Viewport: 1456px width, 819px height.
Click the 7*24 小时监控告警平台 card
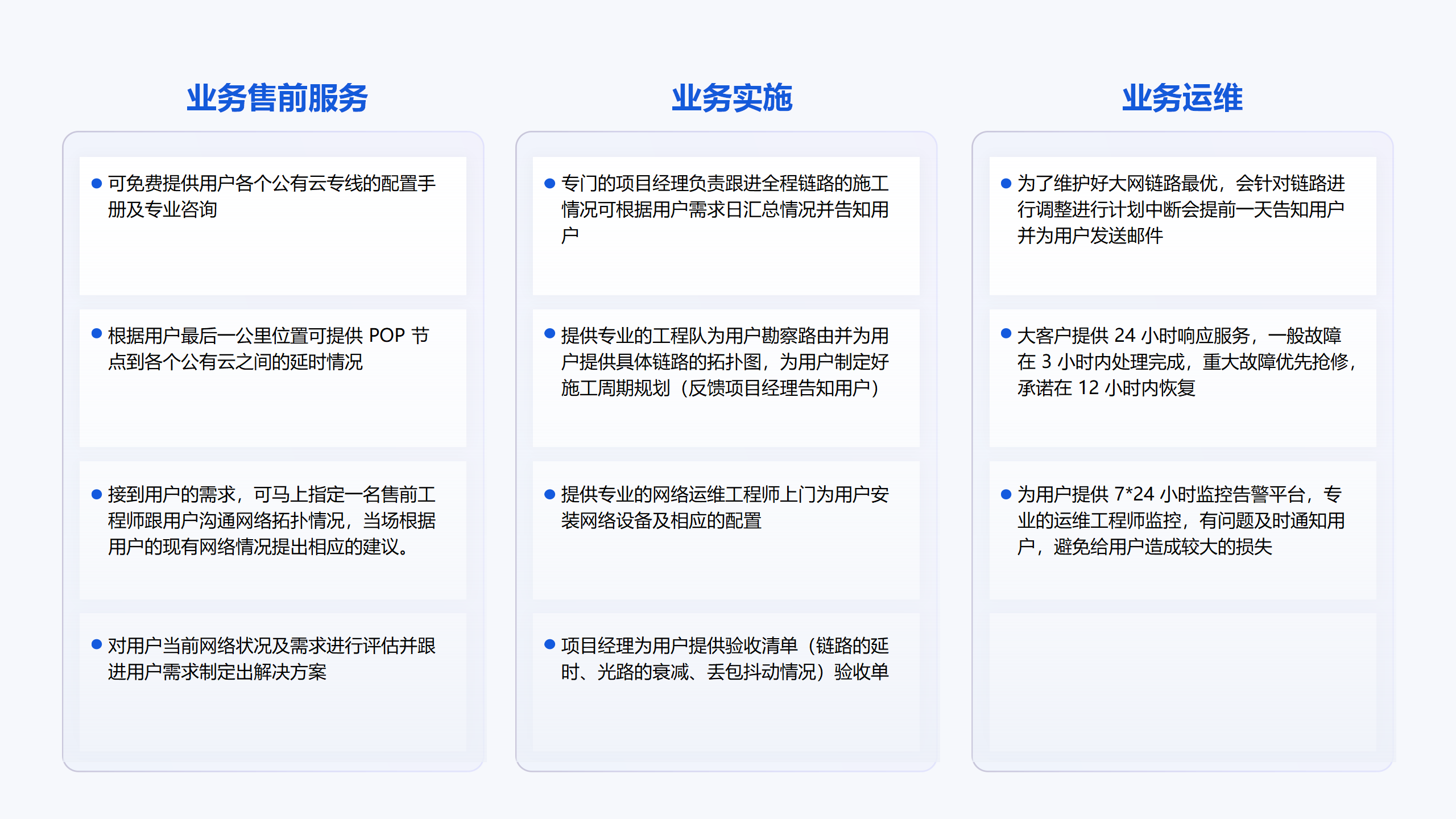1182,530
